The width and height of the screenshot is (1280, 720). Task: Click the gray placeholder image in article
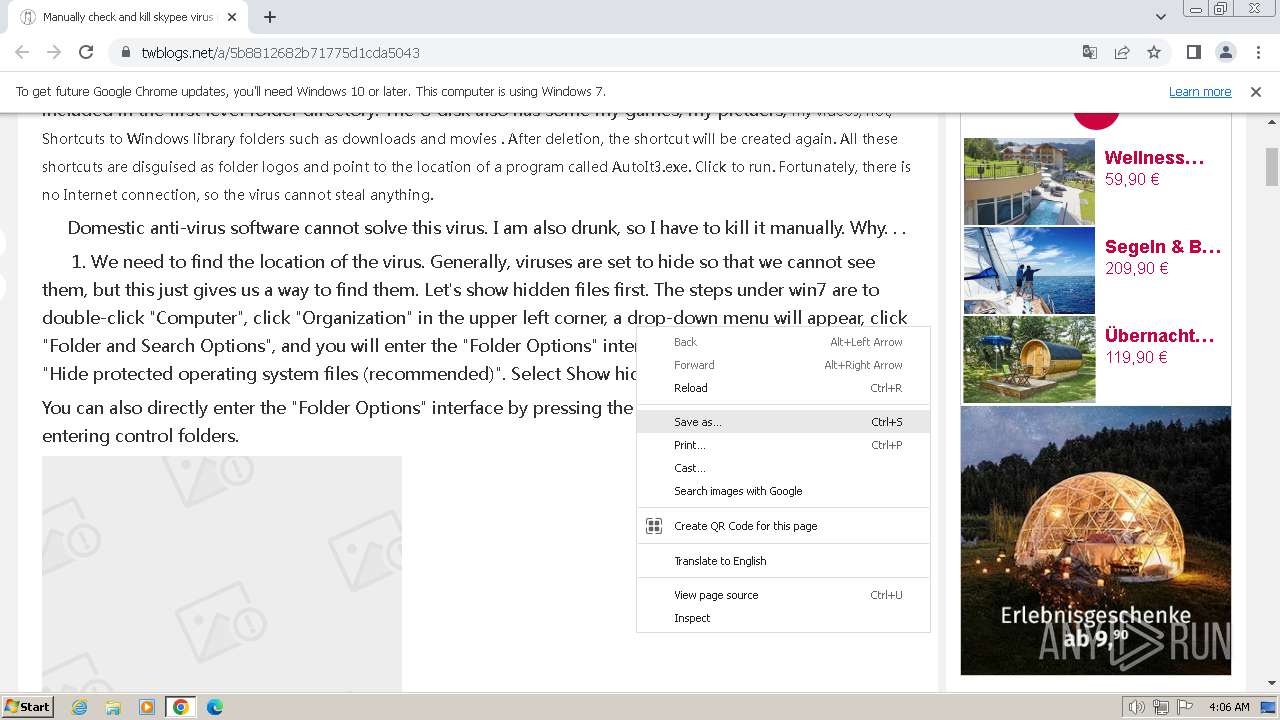tap(222, 573)
